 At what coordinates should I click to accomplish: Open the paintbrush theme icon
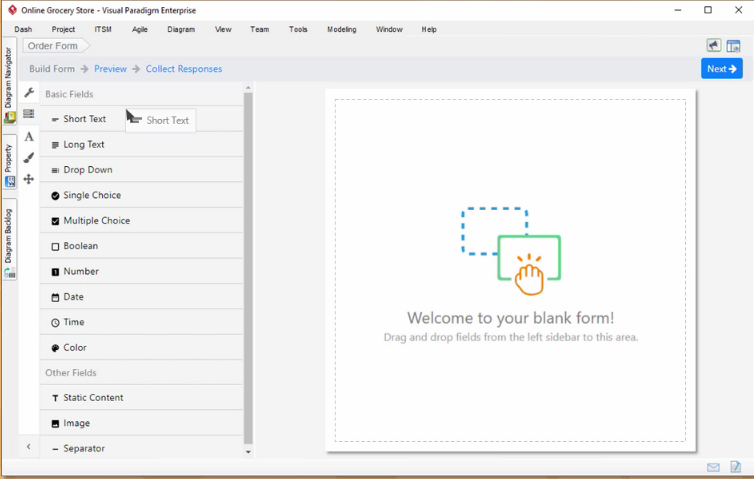click(29, 158)
